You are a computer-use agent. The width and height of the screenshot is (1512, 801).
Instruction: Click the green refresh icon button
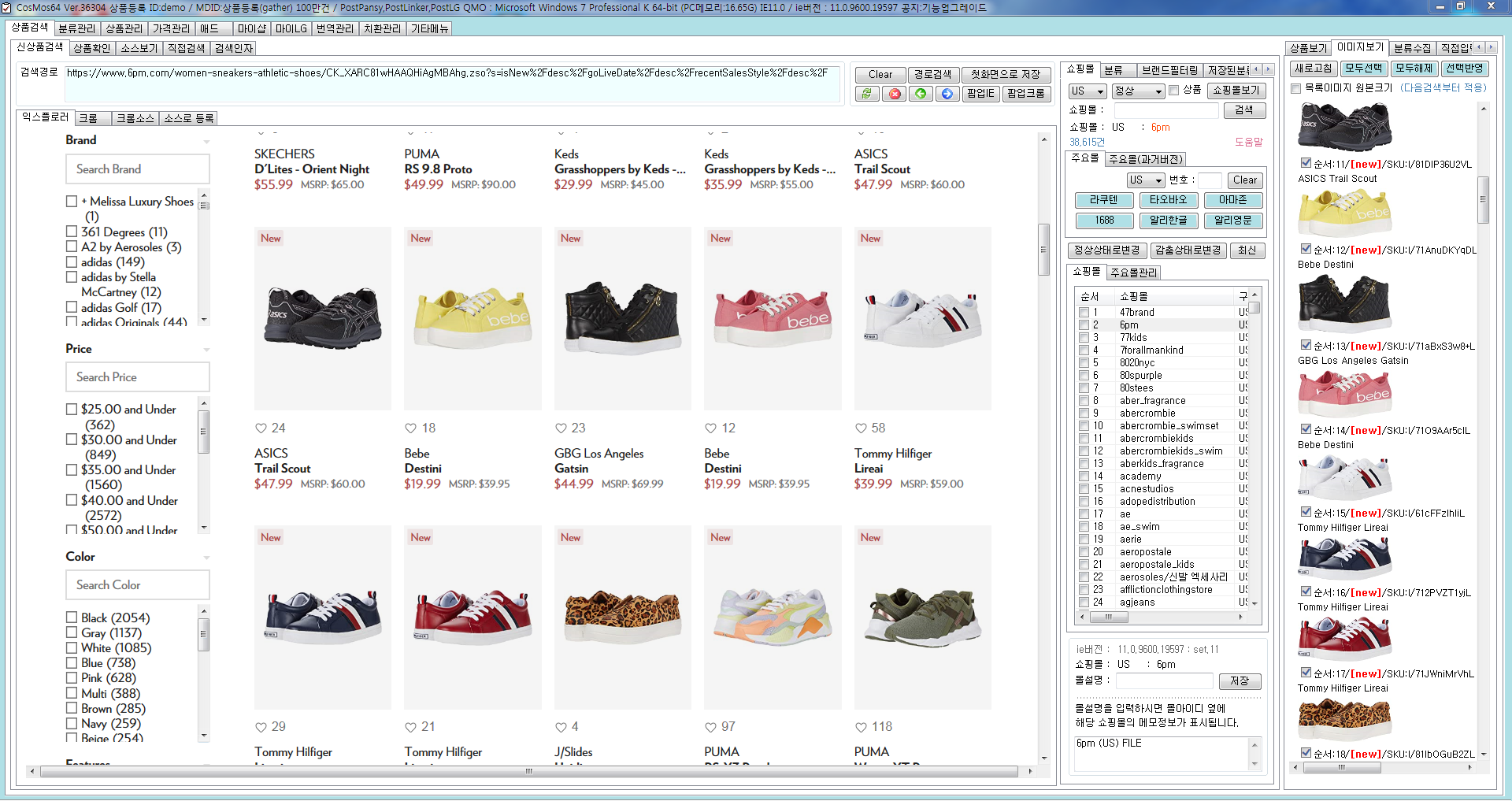(x=867, y=94)
